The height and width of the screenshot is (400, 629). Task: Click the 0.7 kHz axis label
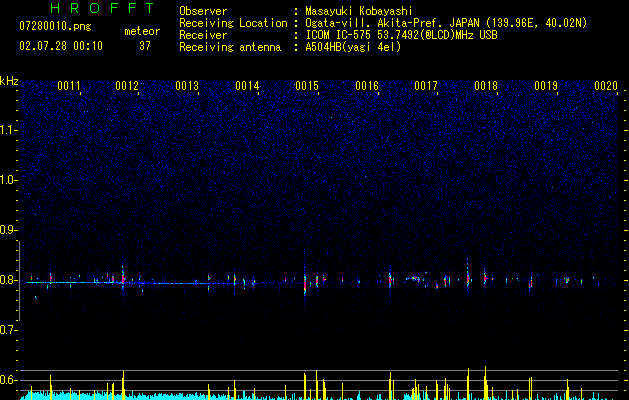(x=9, y=330)
